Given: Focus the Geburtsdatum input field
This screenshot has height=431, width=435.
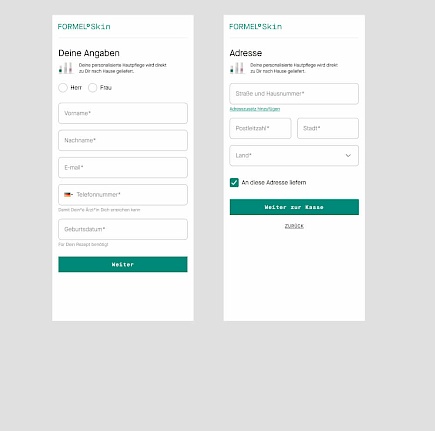Looking at the screenshot, I should (x=123, y=229).
